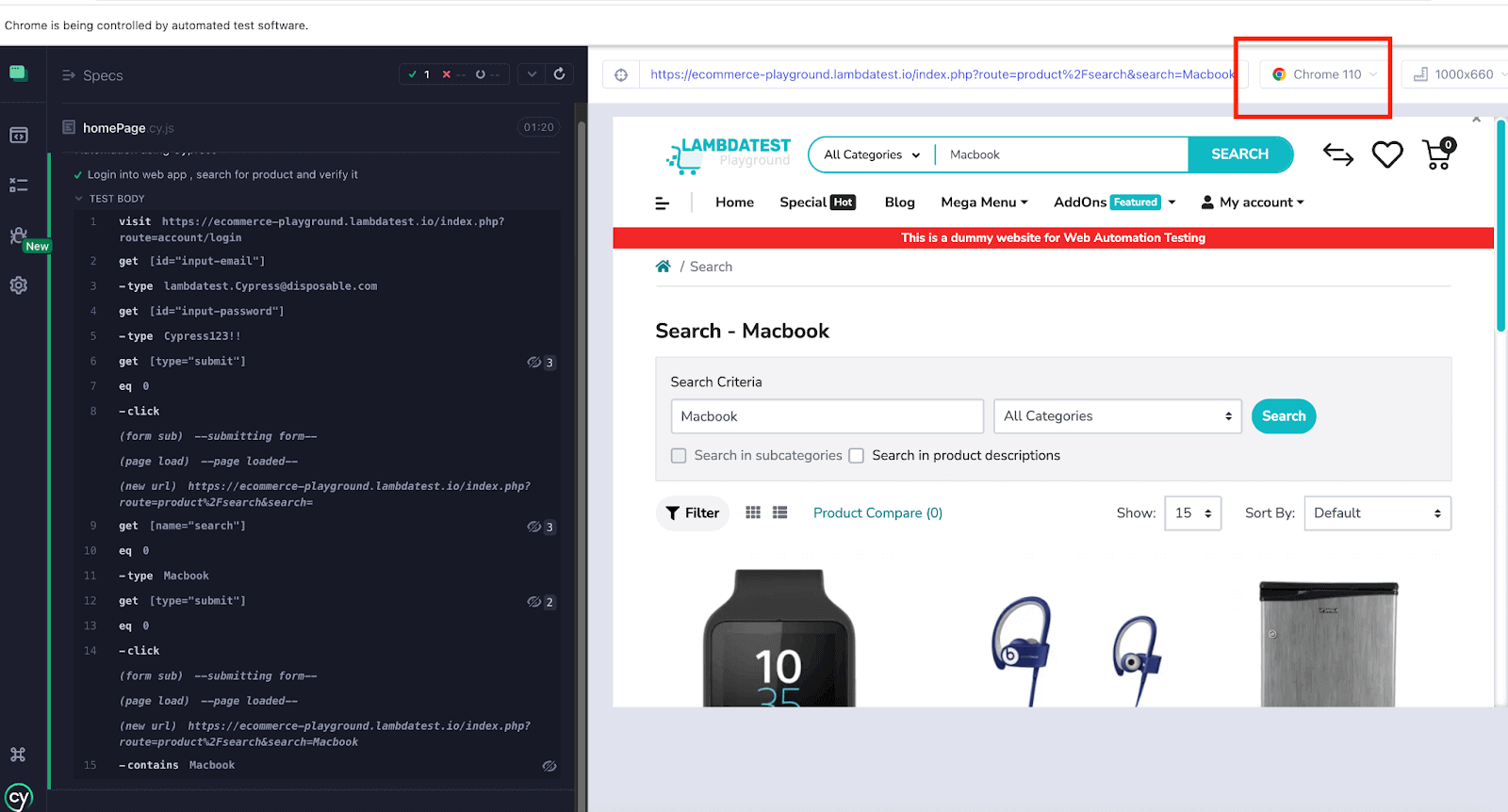
Task: Open Chrome 110 browser selector dropdown
Action: (x=1324, y=74)
